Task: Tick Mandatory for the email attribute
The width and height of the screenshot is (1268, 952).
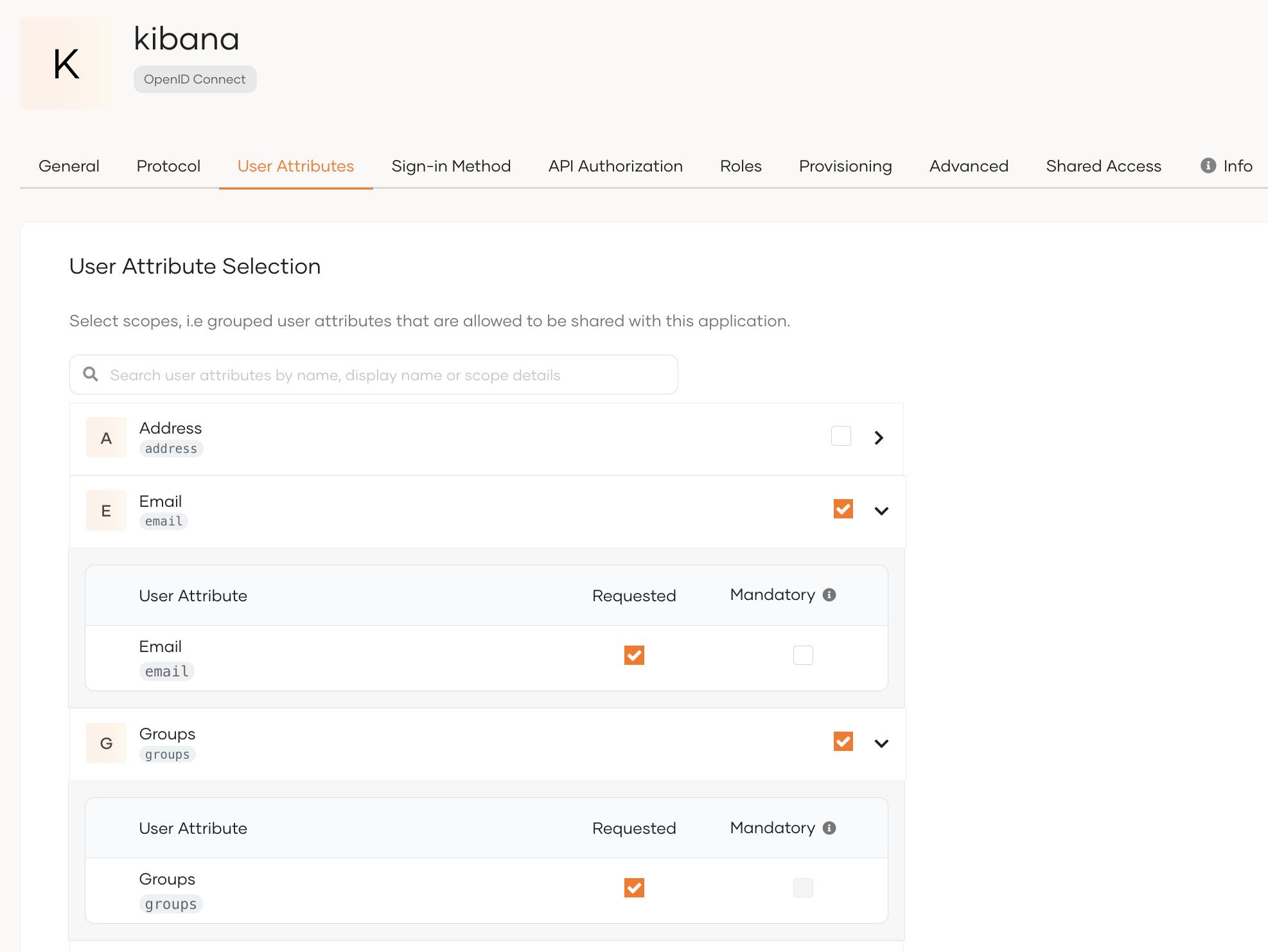Action: pyautogui.click(x=803, y=655)
